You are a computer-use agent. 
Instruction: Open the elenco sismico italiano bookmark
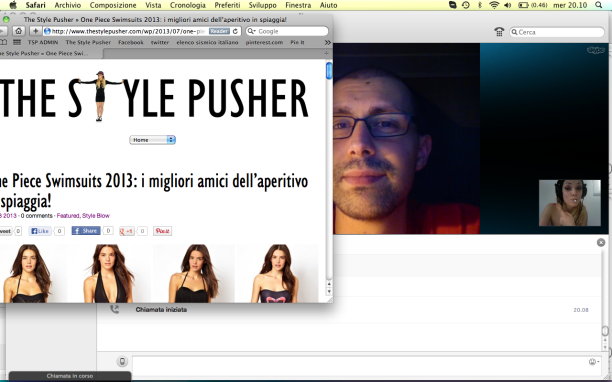tap(207, 42)
